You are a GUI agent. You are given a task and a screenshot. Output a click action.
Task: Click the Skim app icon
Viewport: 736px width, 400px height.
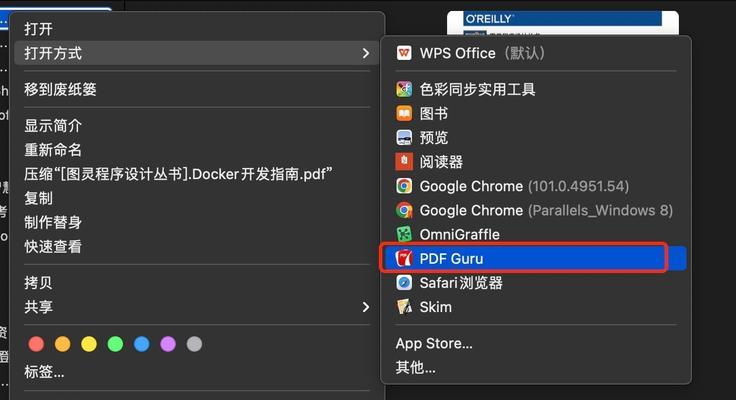coord(404,307)
